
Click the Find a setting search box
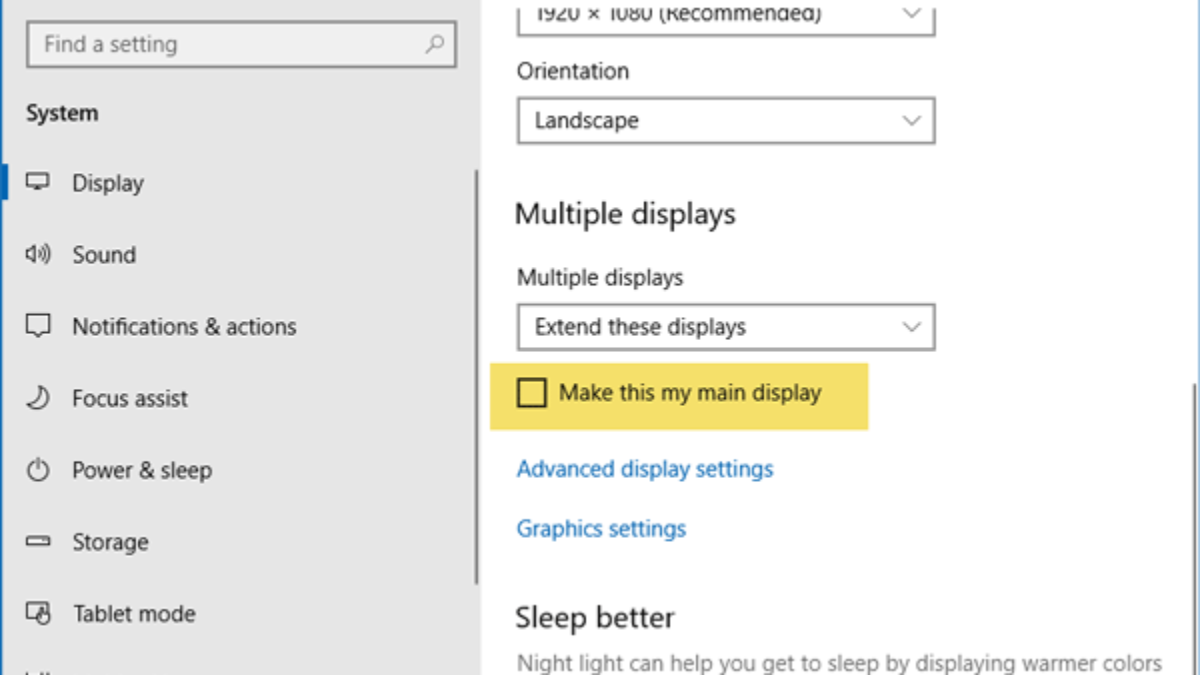(230, 44)
